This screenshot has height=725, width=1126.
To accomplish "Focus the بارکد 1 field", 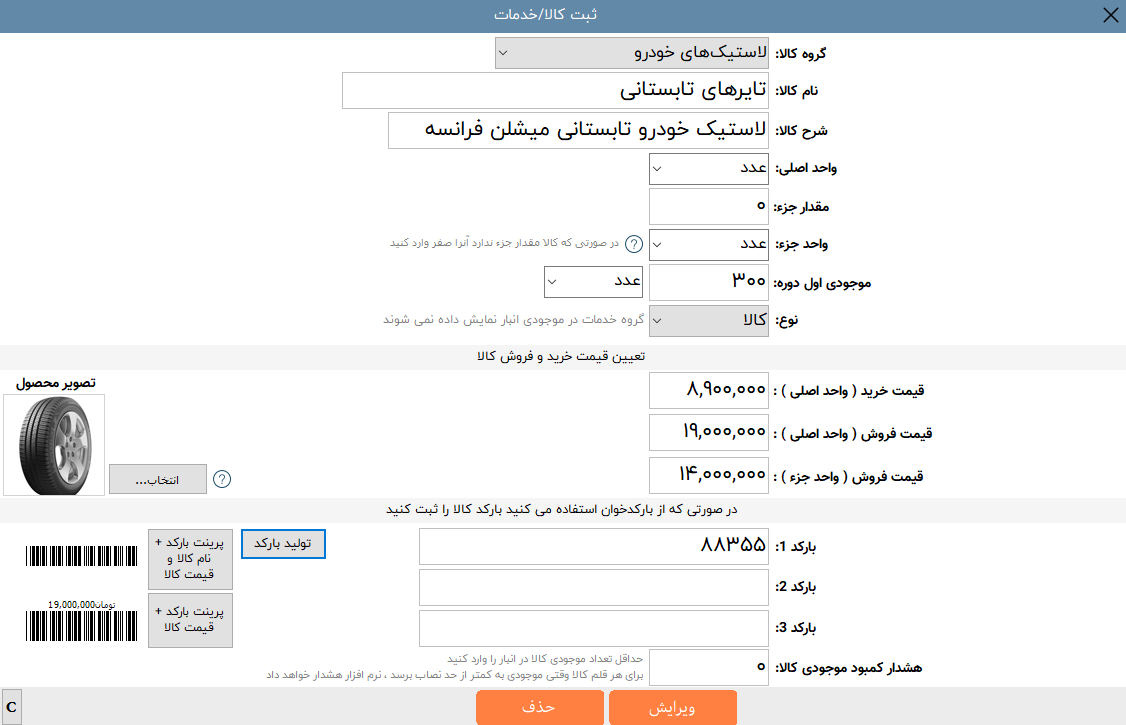I will point(594,546).
